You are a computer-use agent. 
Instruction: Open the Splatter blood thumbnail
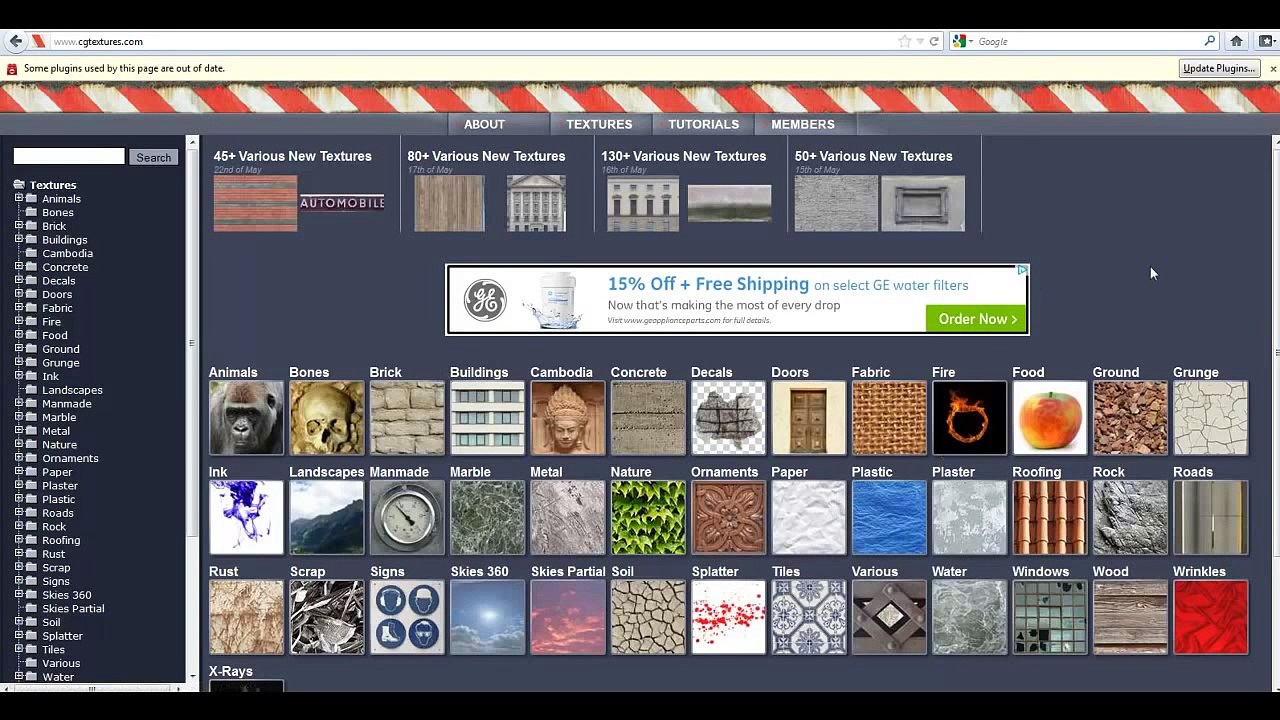point(728,617)
